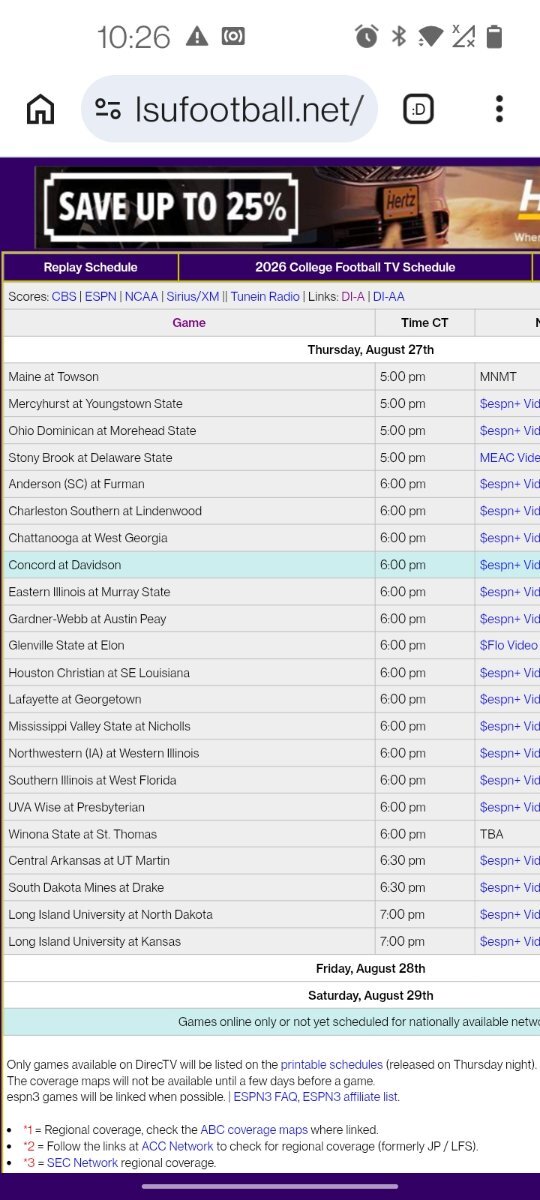
Task: Open Chrome three-dot overflow menu
Action: (x=499, y=109)
